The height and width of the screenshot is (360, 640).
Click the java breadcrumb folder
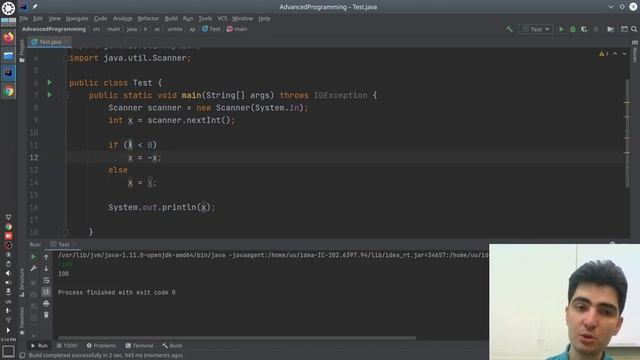point(132,29)
